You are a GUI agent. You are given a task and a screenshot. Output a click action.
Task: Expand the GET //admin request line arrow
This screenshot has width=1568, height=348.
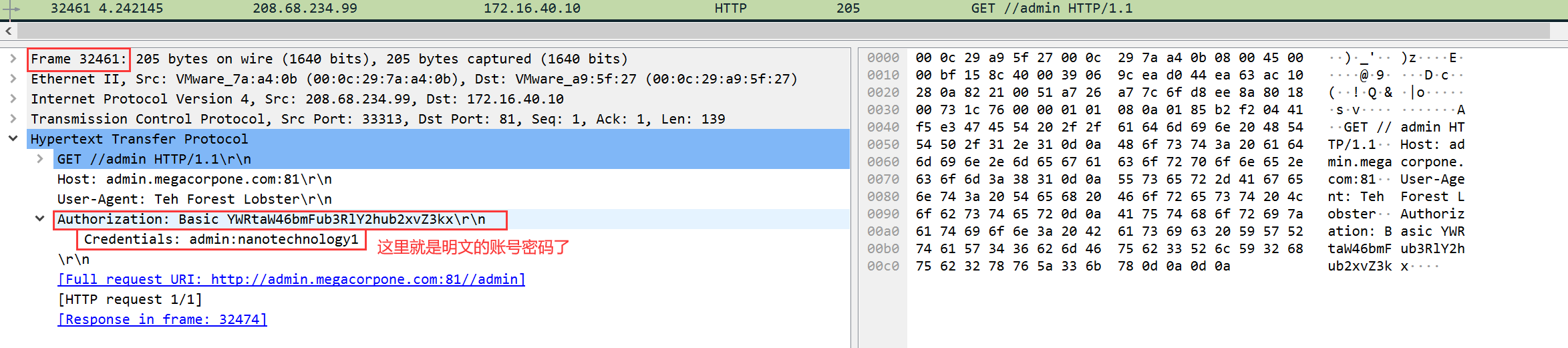coord(40,159)
